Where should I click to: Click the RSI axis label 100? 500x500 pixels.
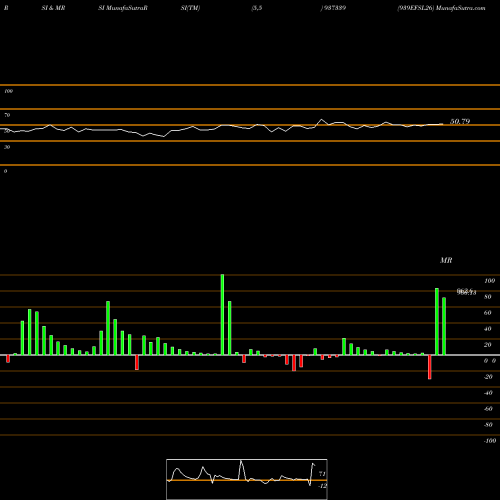tap(8, 91)
